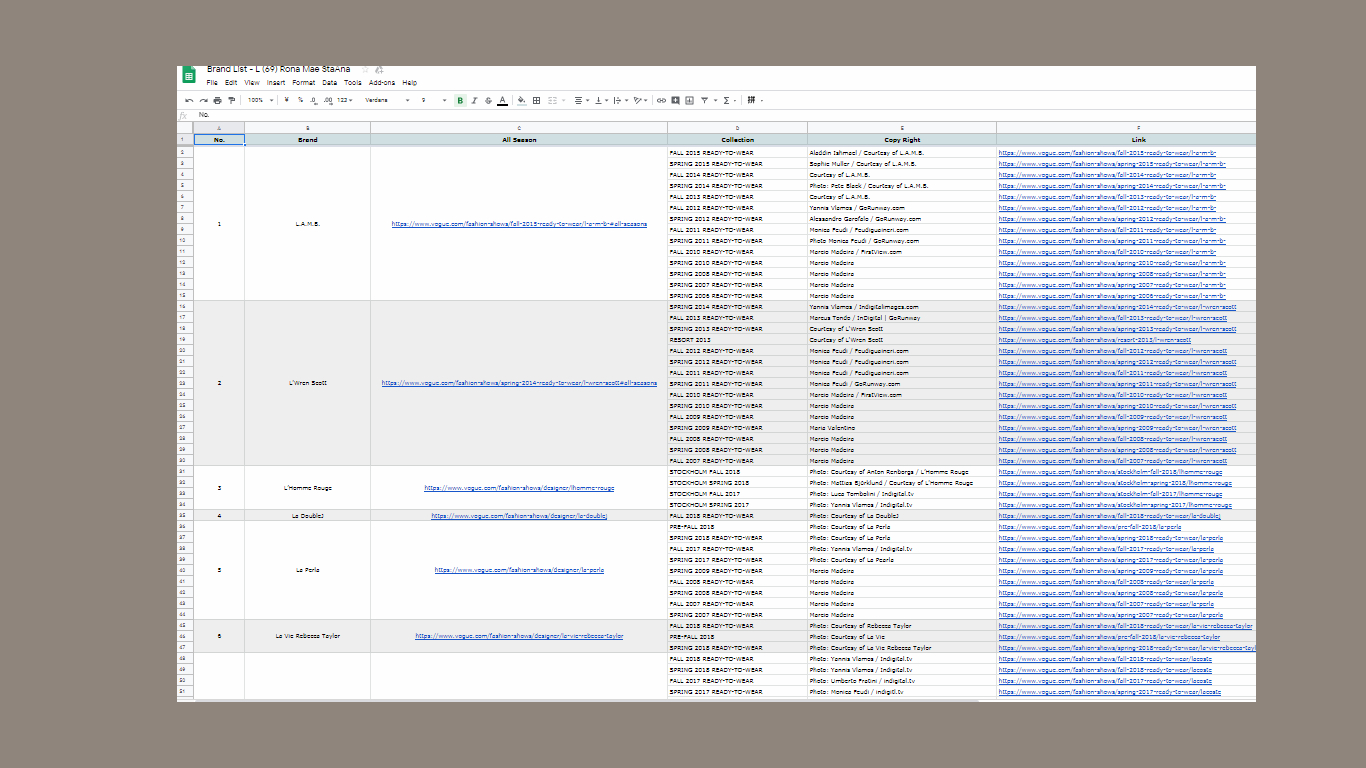The height and width of the screenshot is (768, 1366).
Task: Open the Add-ons menu
Action: [x=381, y=83]
